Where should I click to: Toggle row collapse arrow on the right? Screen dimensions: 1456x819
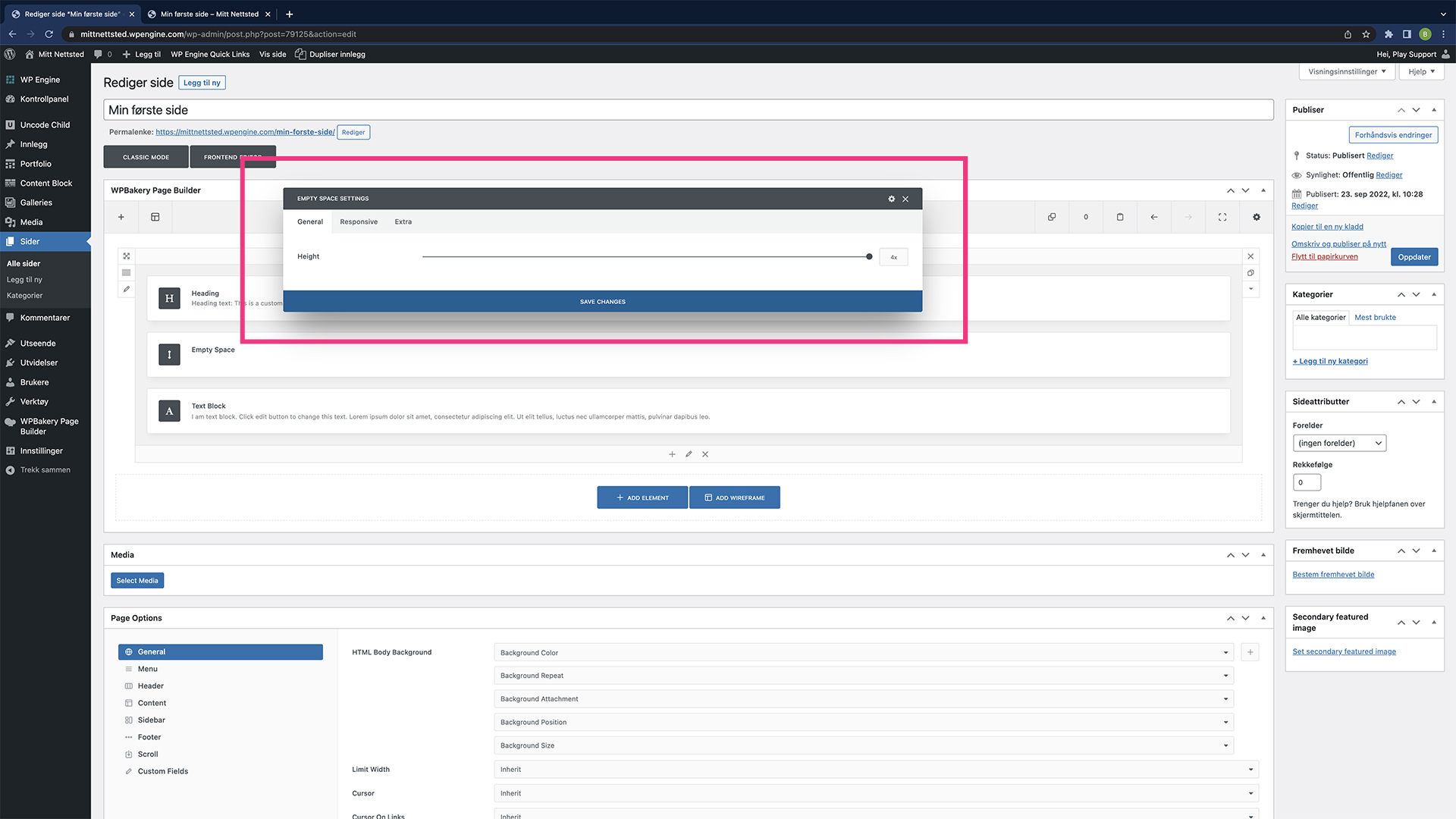pos(1251,289)
